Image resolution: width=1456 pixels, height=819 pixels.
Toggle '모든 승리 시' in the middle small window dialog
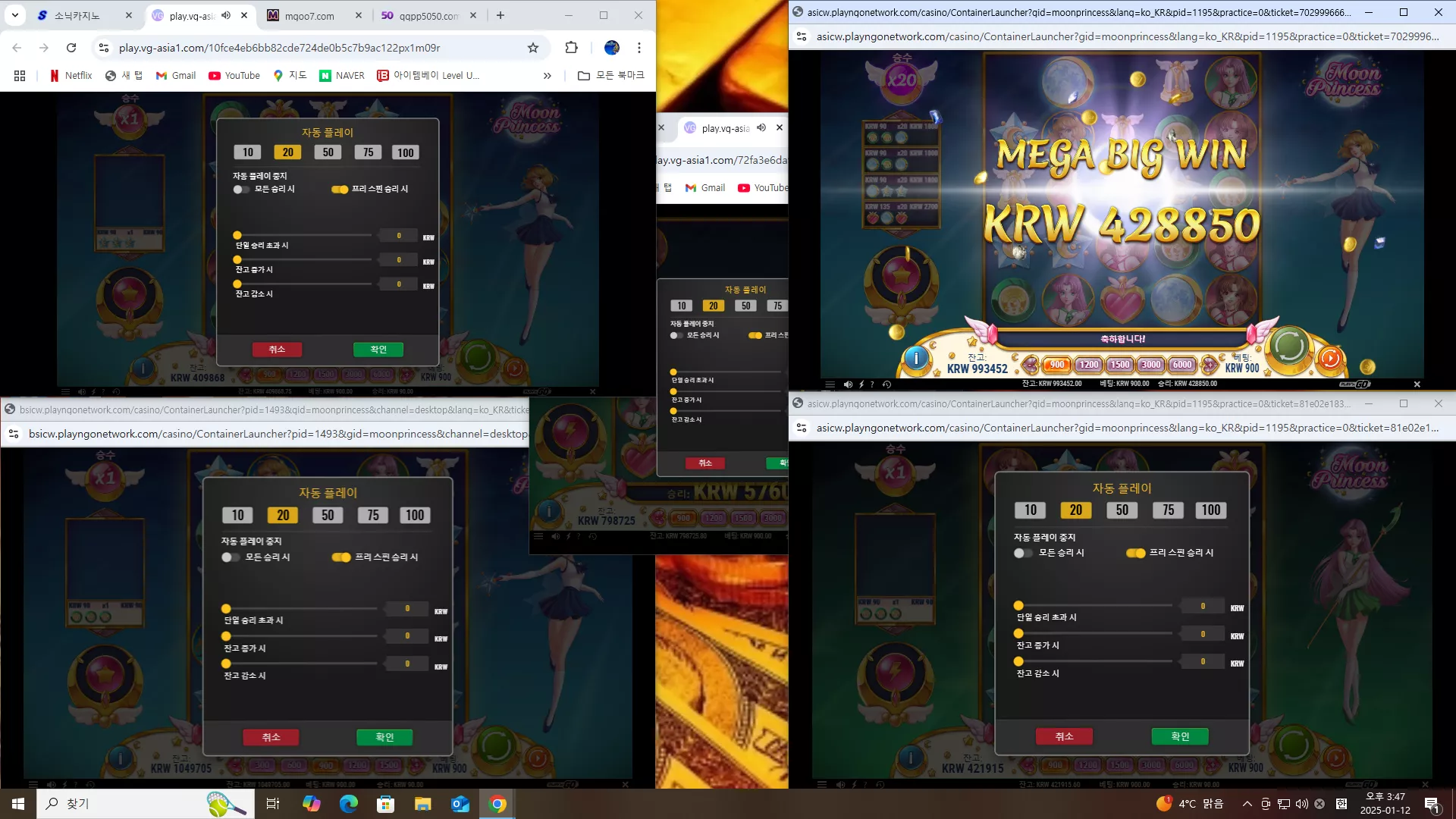point(676,335)
